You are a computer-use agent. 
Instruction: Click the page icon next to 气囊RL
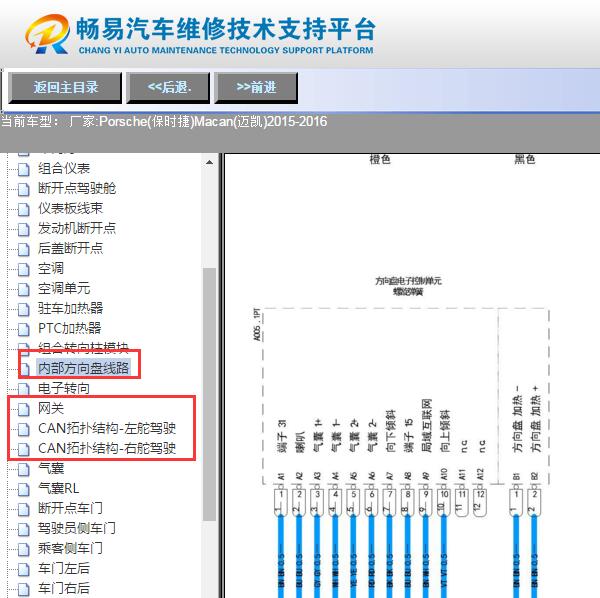24,489
